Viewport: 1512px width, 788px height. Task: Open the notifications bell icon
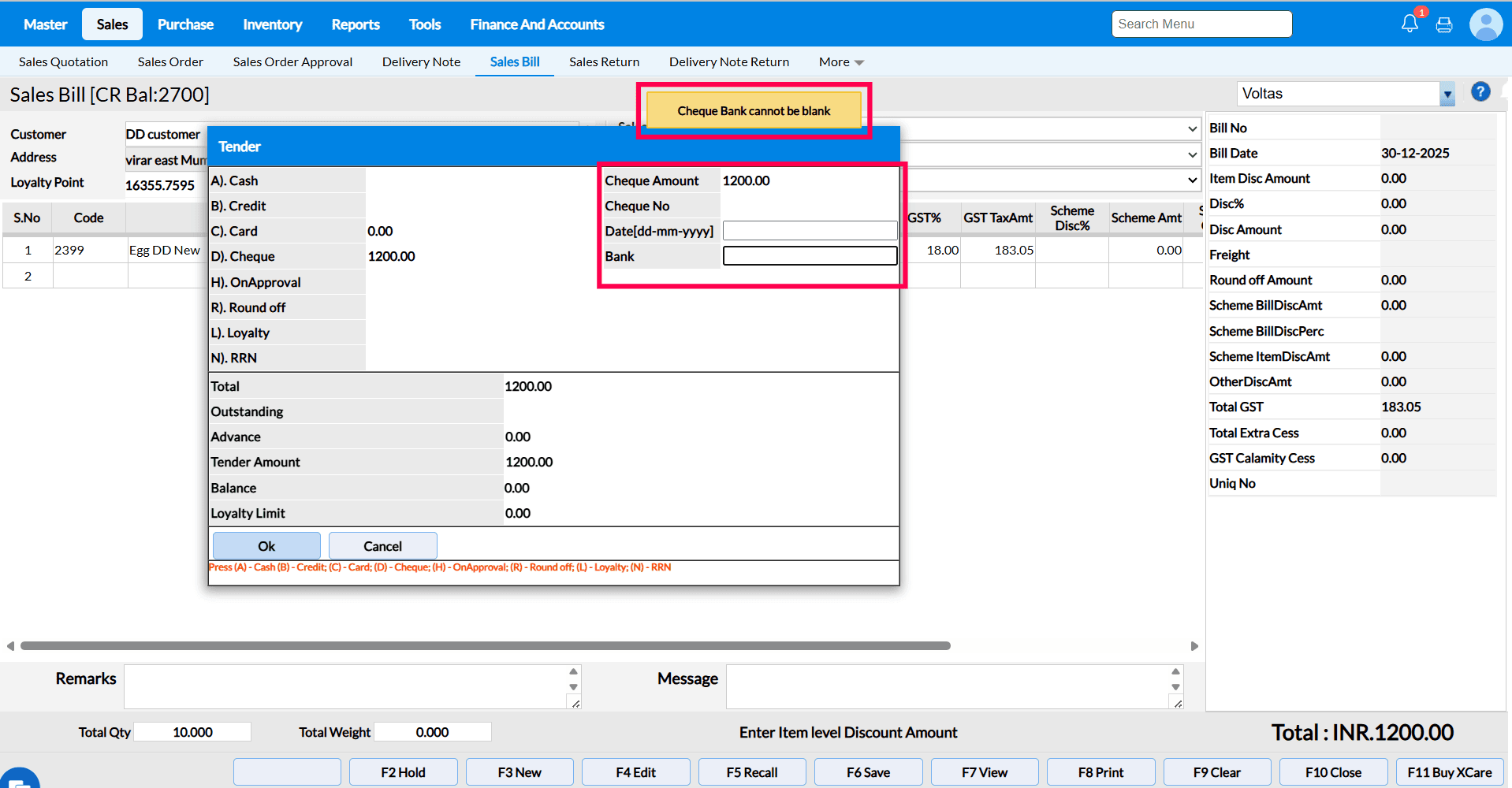click(x=1410, y=24)
